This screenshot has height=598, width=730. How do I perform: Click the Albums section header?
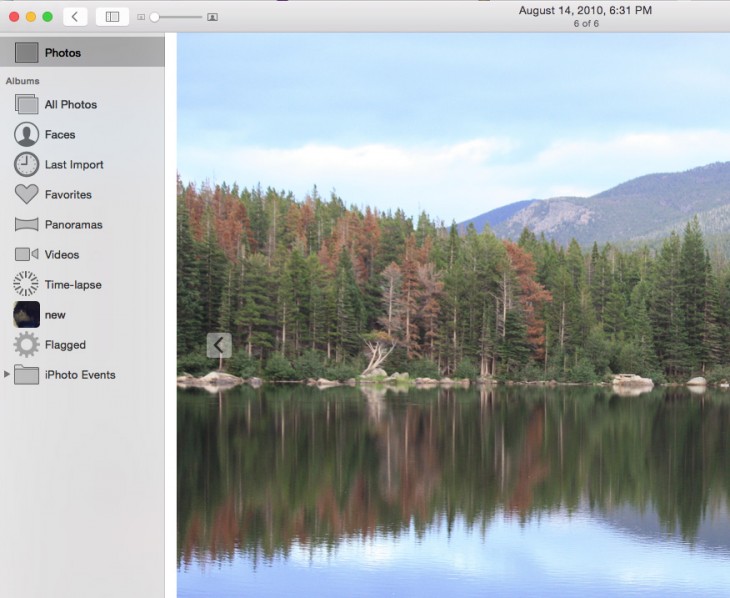(x=22, y=81)
